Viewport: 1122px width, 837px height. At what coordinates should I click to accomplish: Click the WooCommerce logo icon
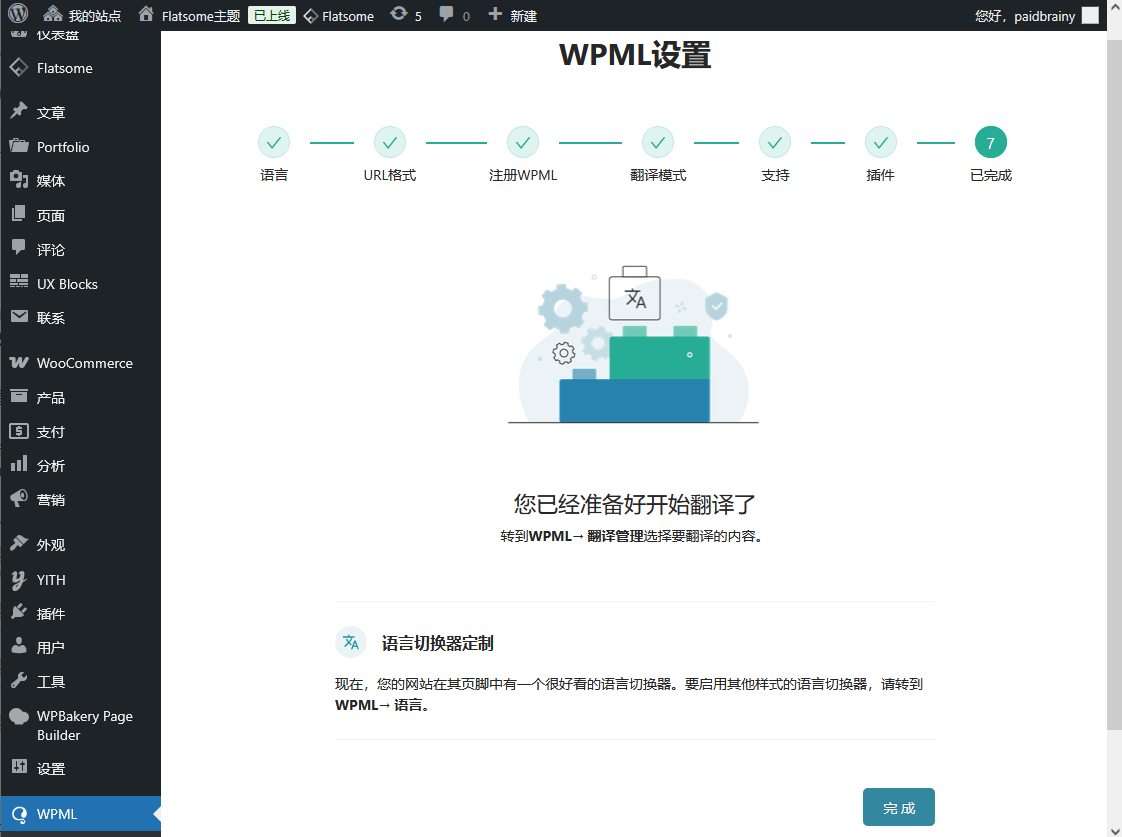pos(19,363)
